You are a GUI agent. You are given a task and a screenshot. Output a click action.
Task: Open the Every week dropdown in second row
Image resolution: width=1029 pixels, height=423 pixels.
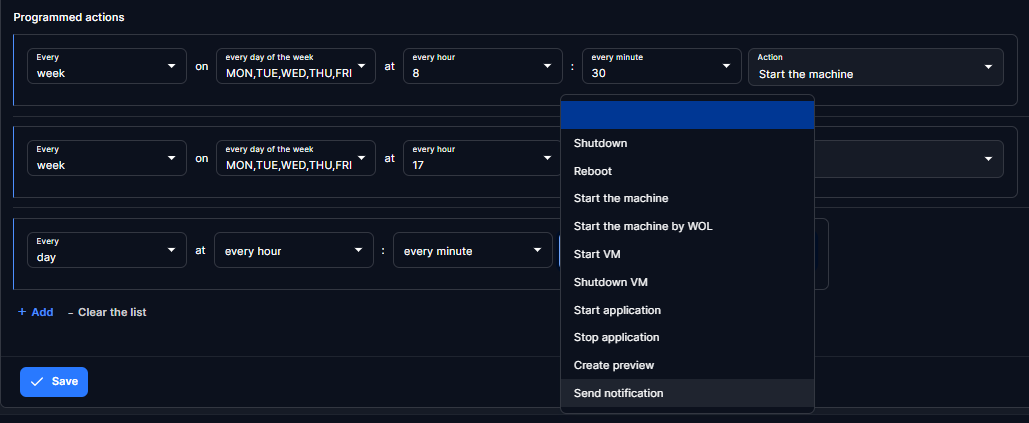pyautogui.click(x=107, y=158)
